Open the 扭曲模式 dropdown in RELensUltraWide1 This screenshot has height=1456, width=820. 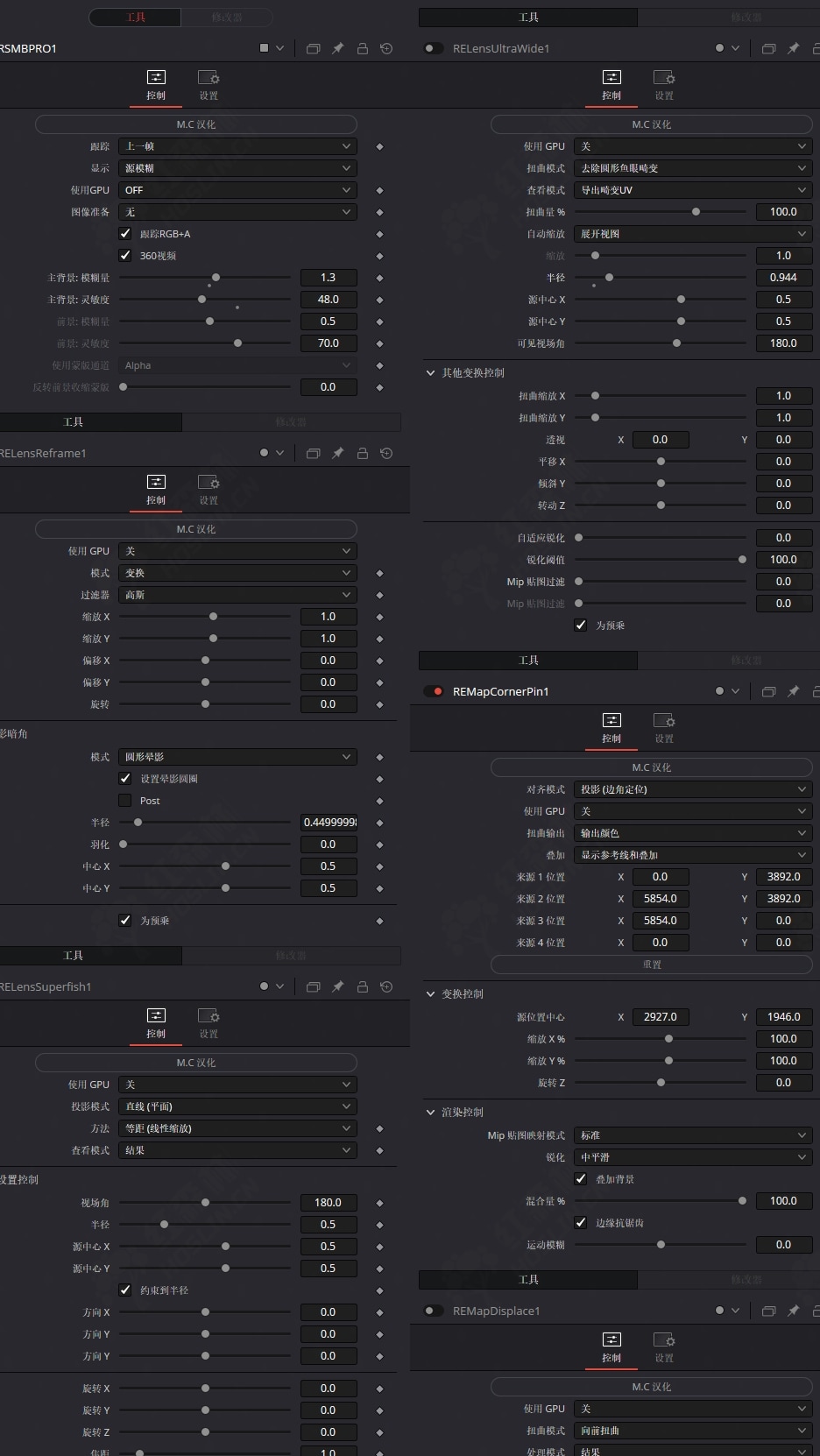tap(693, 168)
